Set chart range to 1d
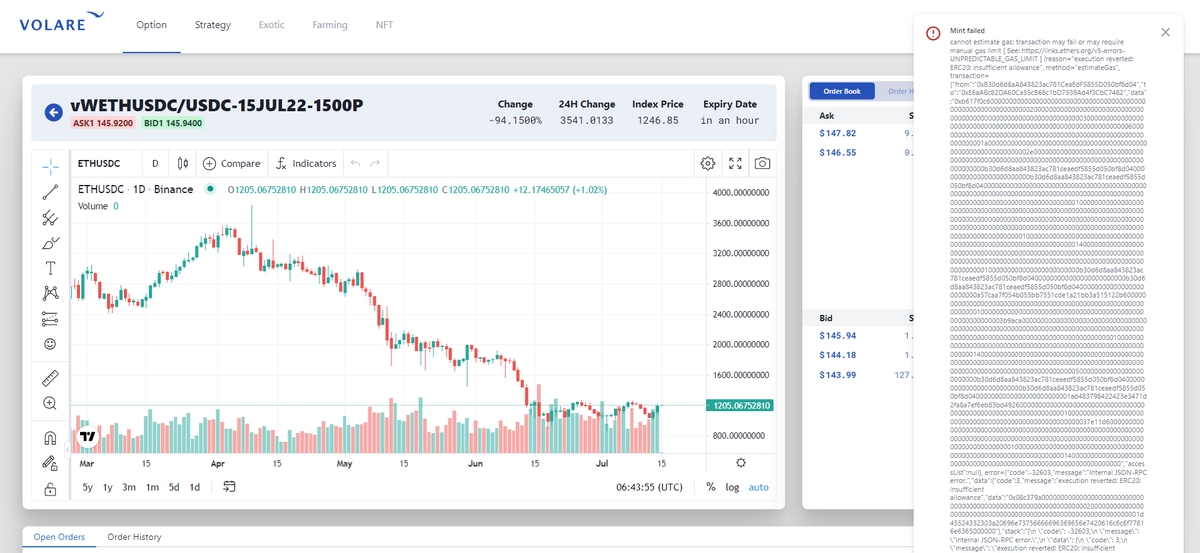This screenshot has height=553, width=1200. [x=195, y=487]
